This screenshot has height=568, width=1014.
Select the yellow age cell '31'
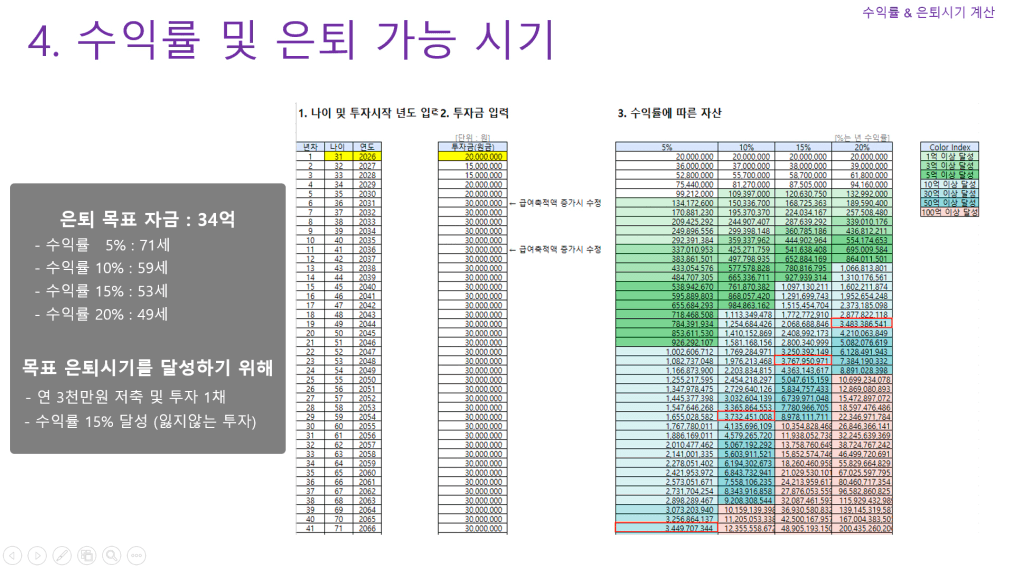click(x=338, y=157)
